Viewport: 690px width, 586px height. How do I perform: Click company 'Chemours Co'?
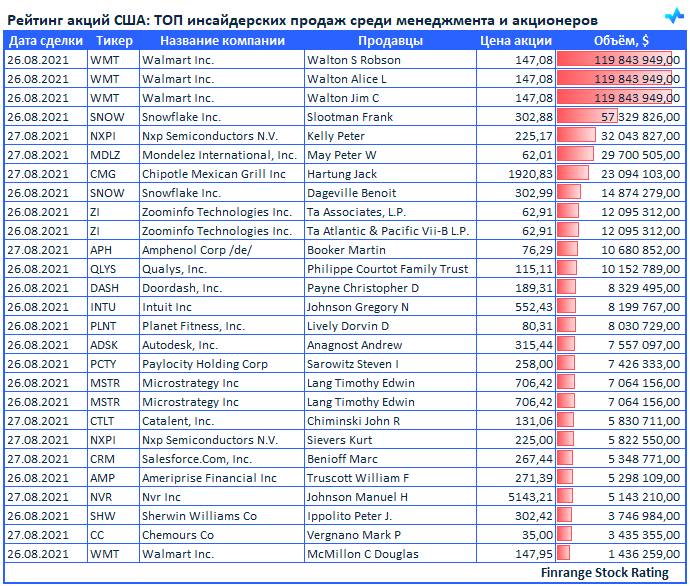(x=178, y=535)
